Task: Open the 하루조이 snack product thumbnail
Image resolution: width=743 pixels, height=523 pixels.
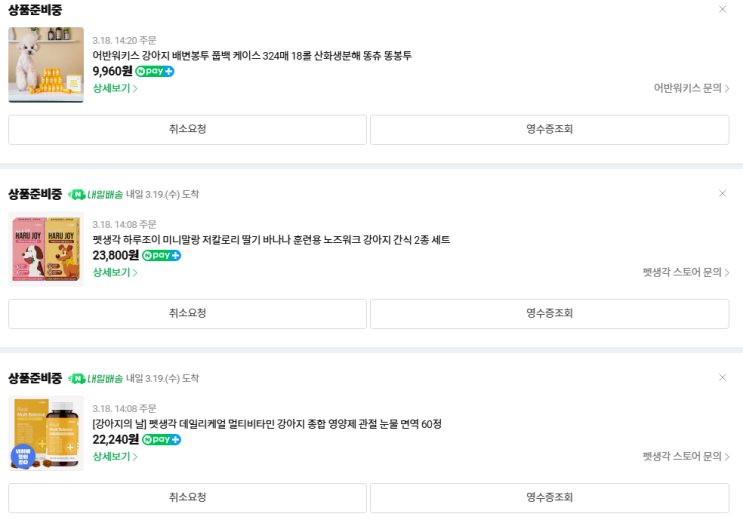Action: (46, 249)
